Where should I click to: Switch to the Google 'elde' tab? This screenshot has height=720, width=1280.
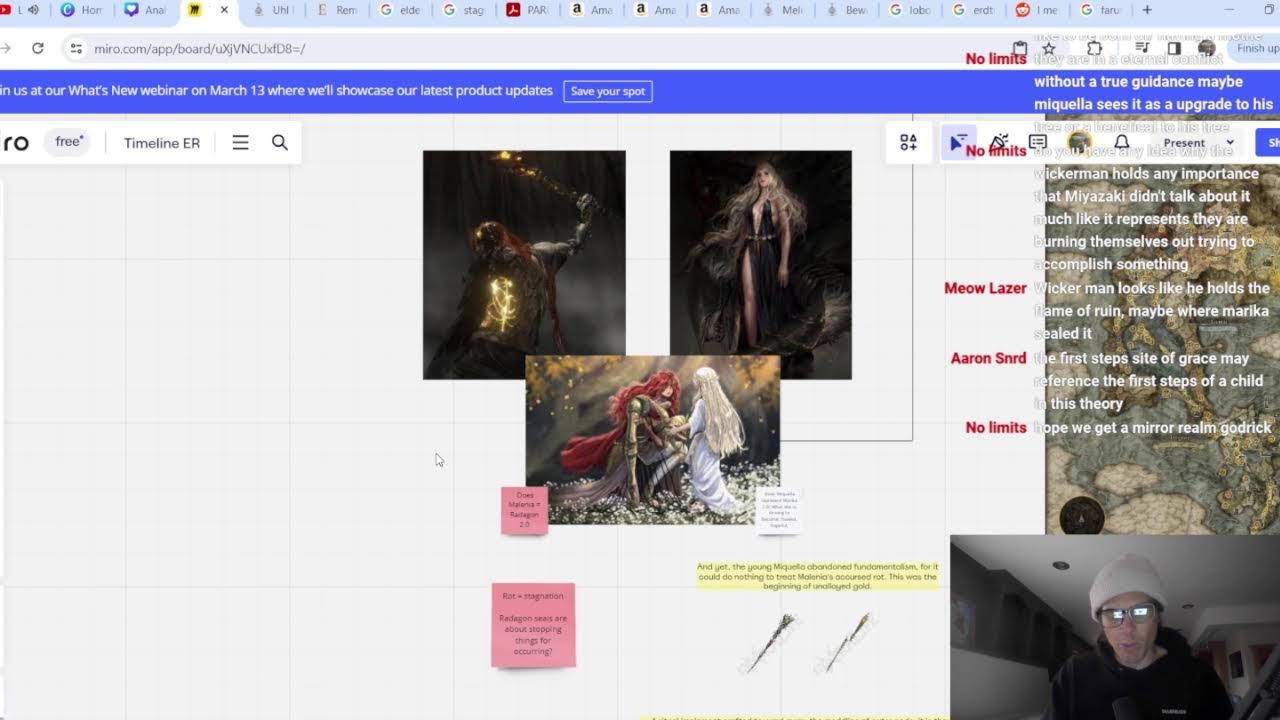coord(400,10)
